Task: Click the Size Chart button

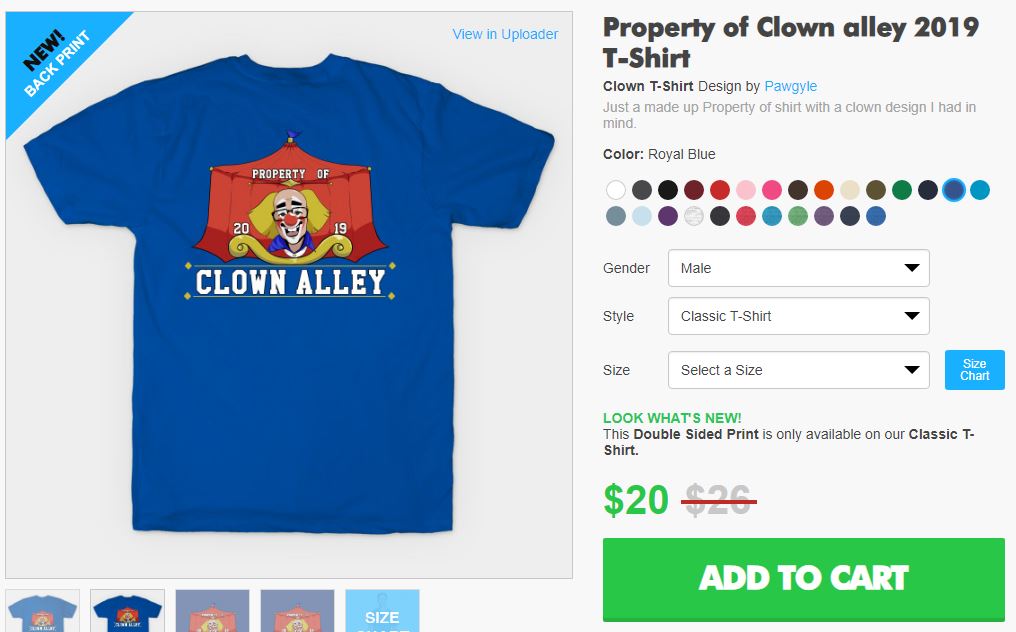Action: coord(974,370)
